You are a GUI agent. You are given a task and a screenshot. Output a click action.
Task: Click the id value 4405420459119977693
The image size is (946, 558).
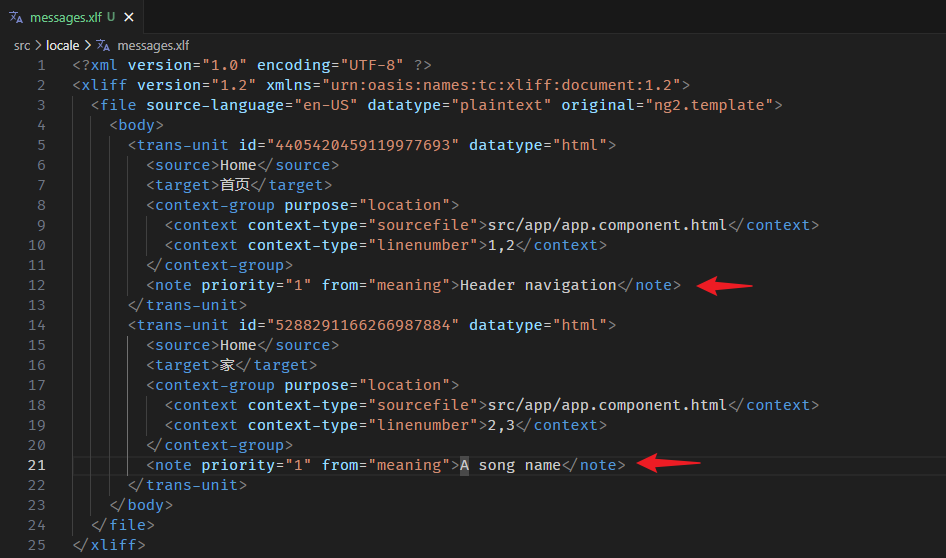pos(363,145)
